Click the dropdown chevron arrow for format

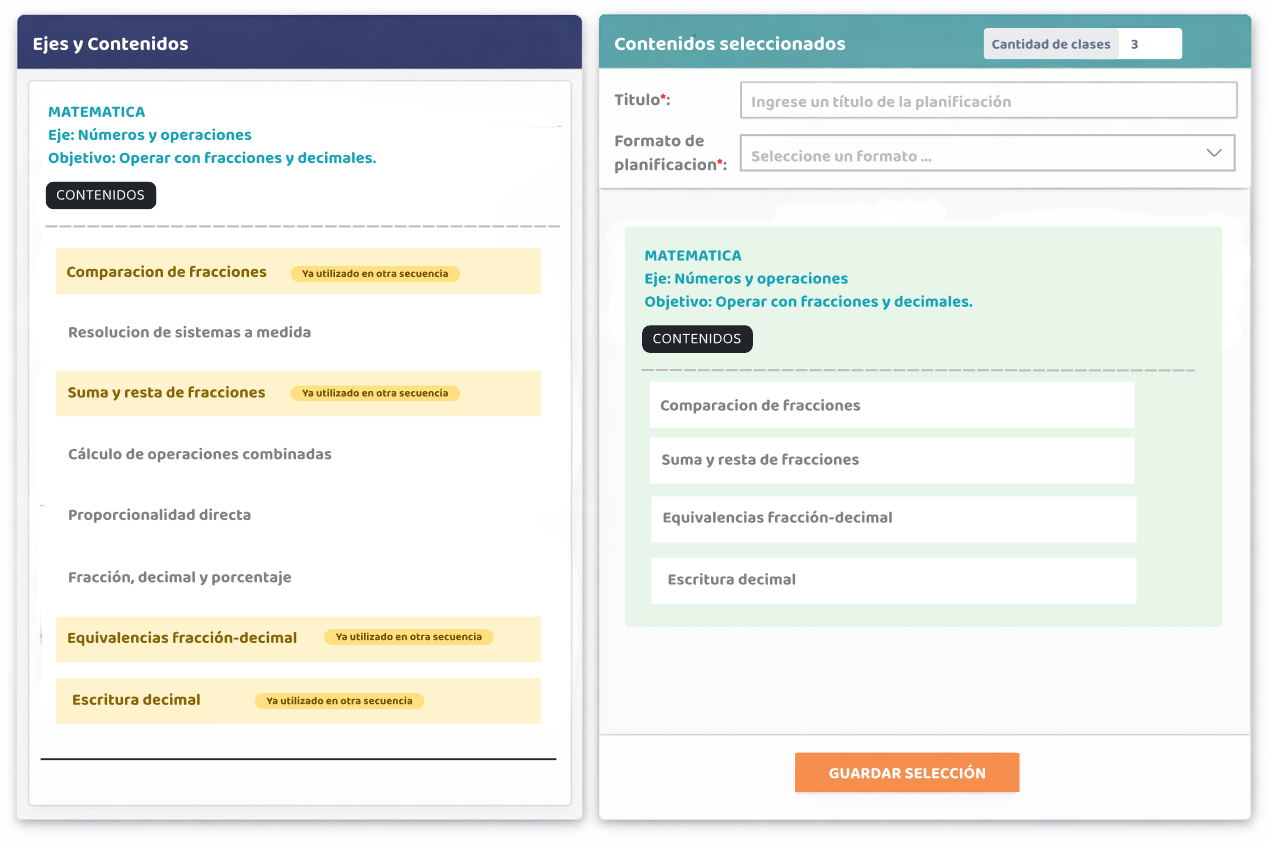[x=1214, y=154]
